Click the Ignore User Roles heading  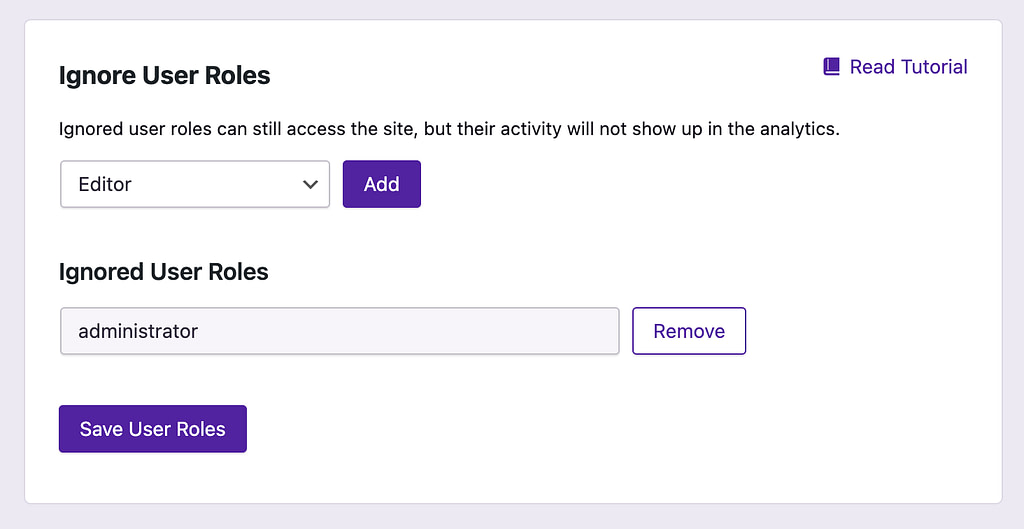pyautogui.click(x=165, y=76)
